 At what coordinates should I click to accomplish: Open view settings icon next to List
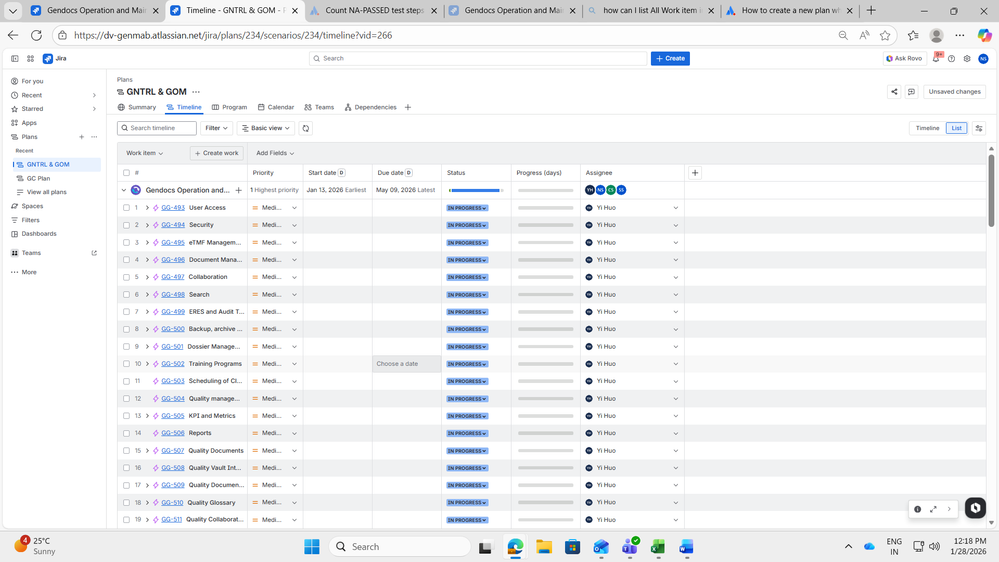tap(979, 128)
